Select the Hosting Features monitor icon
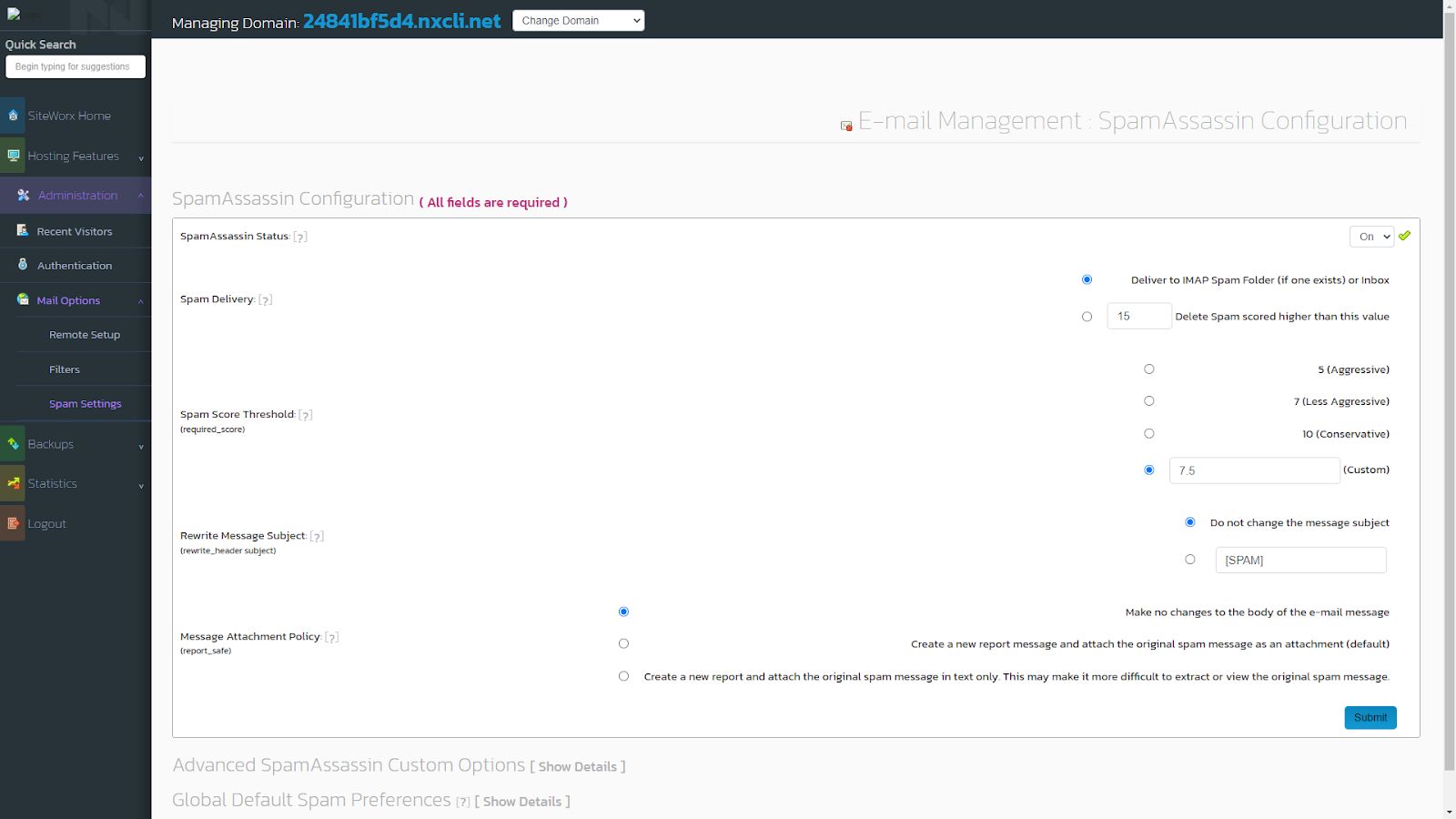 (x=14, y=156)
